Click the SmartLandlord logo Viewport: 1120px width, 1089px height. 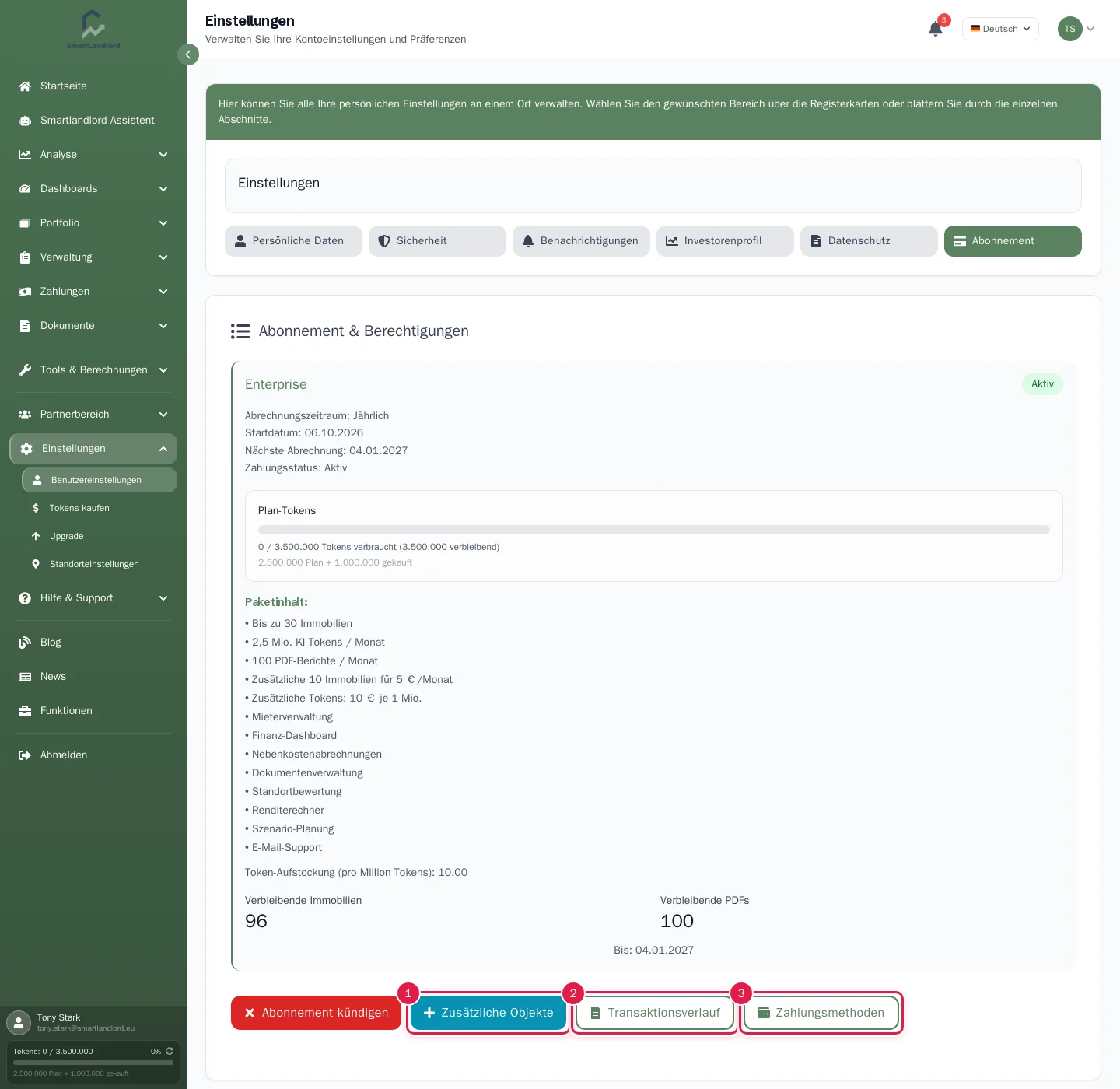click(x=93, y=29)
